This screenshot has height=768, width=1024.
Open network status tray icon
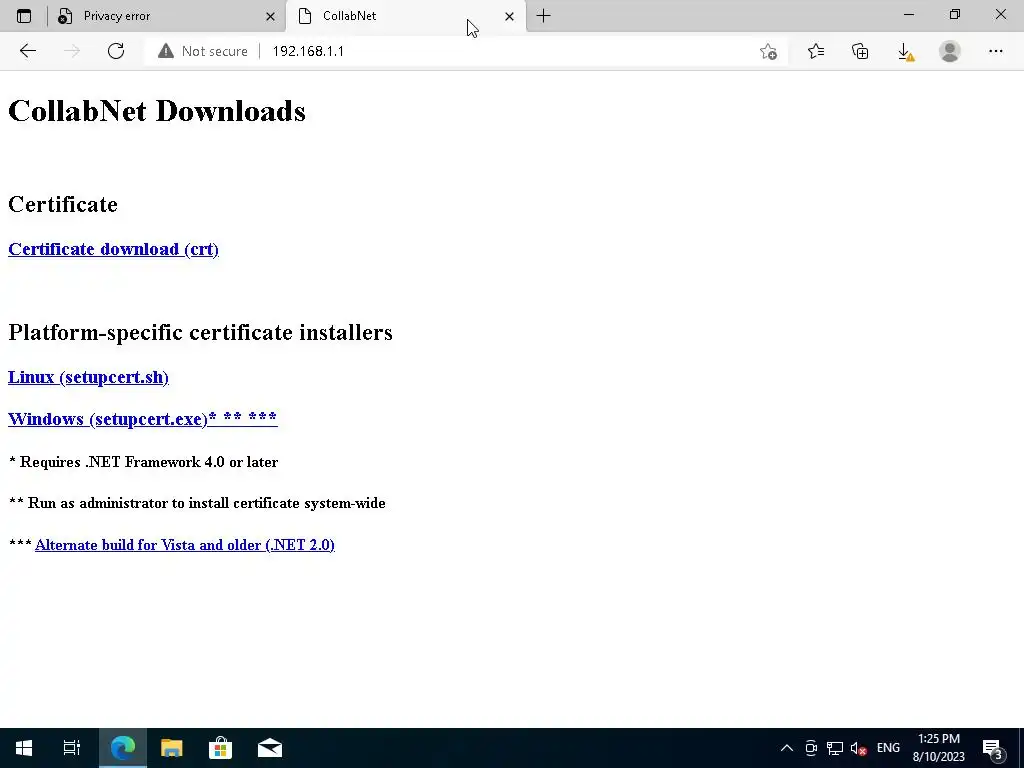pos(835,748)
